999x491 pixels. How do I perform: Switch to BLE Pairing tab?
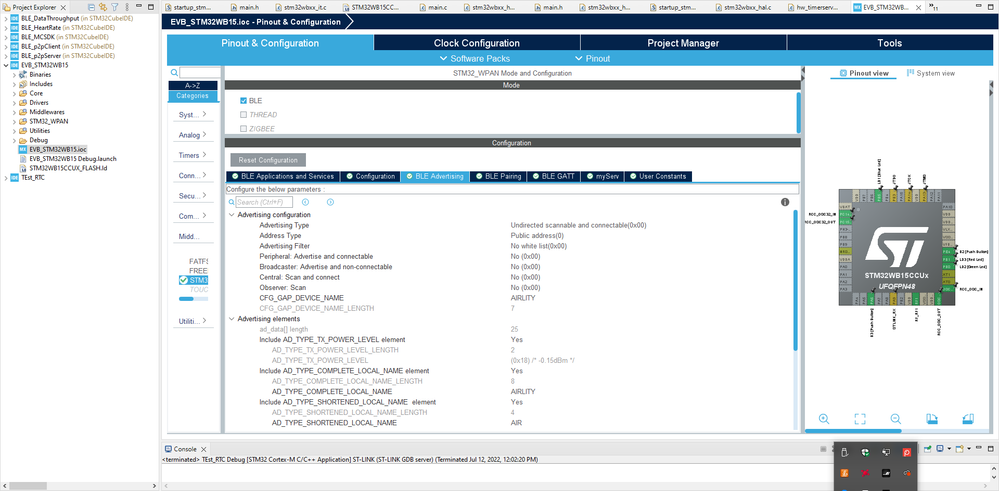click(498, 176)
